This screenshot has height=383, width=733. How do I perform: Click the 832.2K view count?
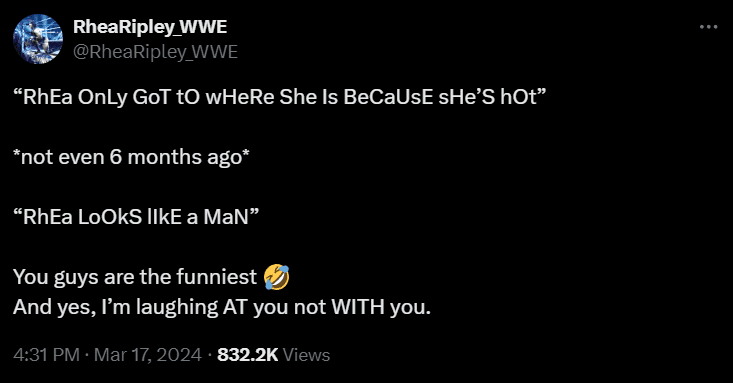pos(248,354)
